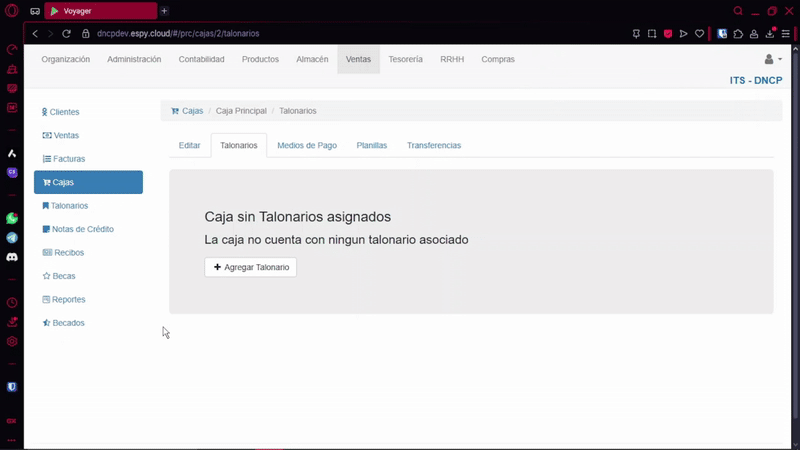
Task: Click the red ad blocker shield icon
Action: [x=668, y=34]
